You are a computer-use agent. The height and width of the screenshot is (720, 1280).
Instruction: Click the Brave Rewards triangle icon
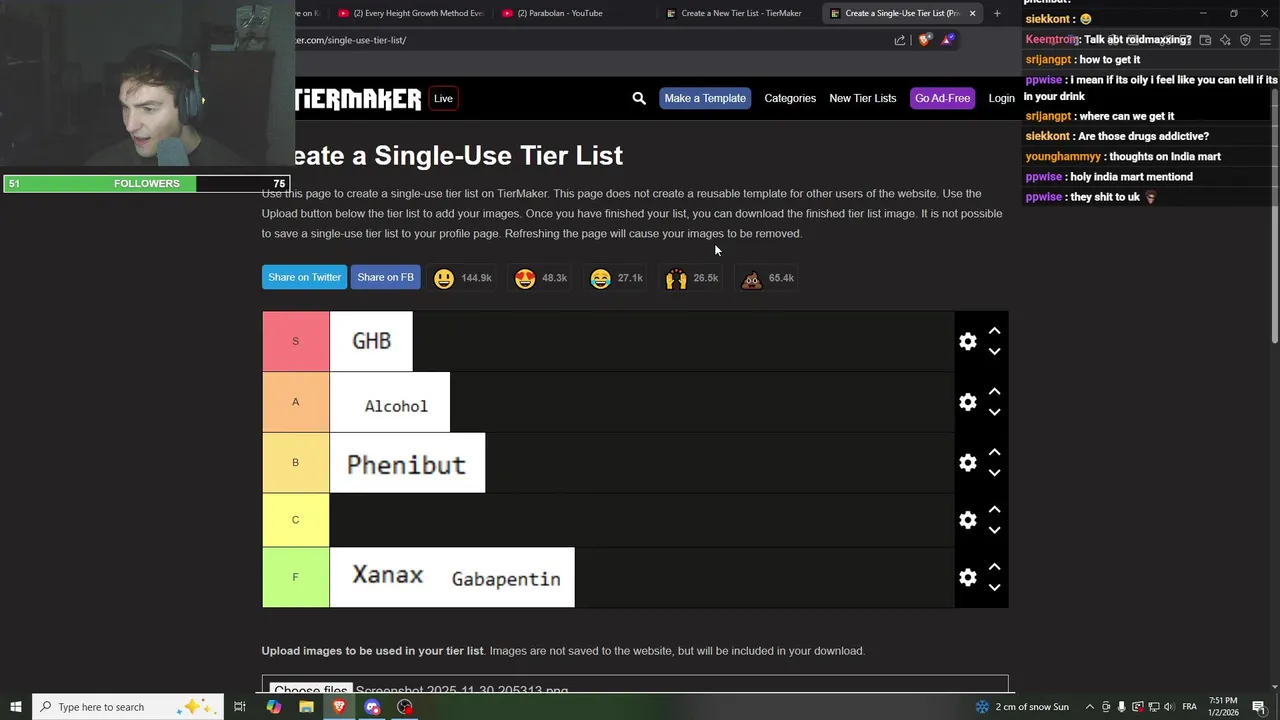point(947,40)
